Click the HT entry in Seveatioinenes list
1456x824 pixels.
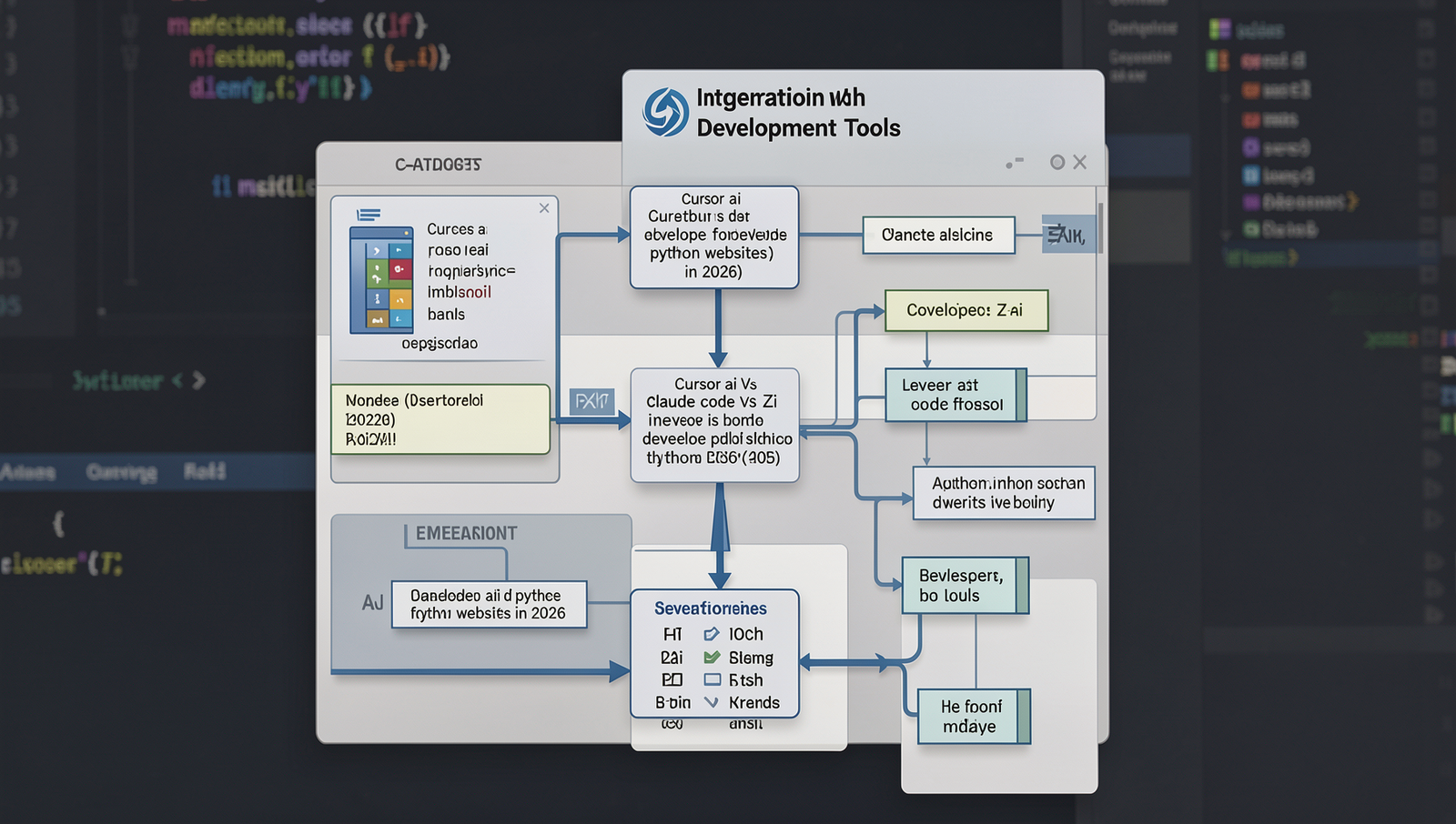672,634
